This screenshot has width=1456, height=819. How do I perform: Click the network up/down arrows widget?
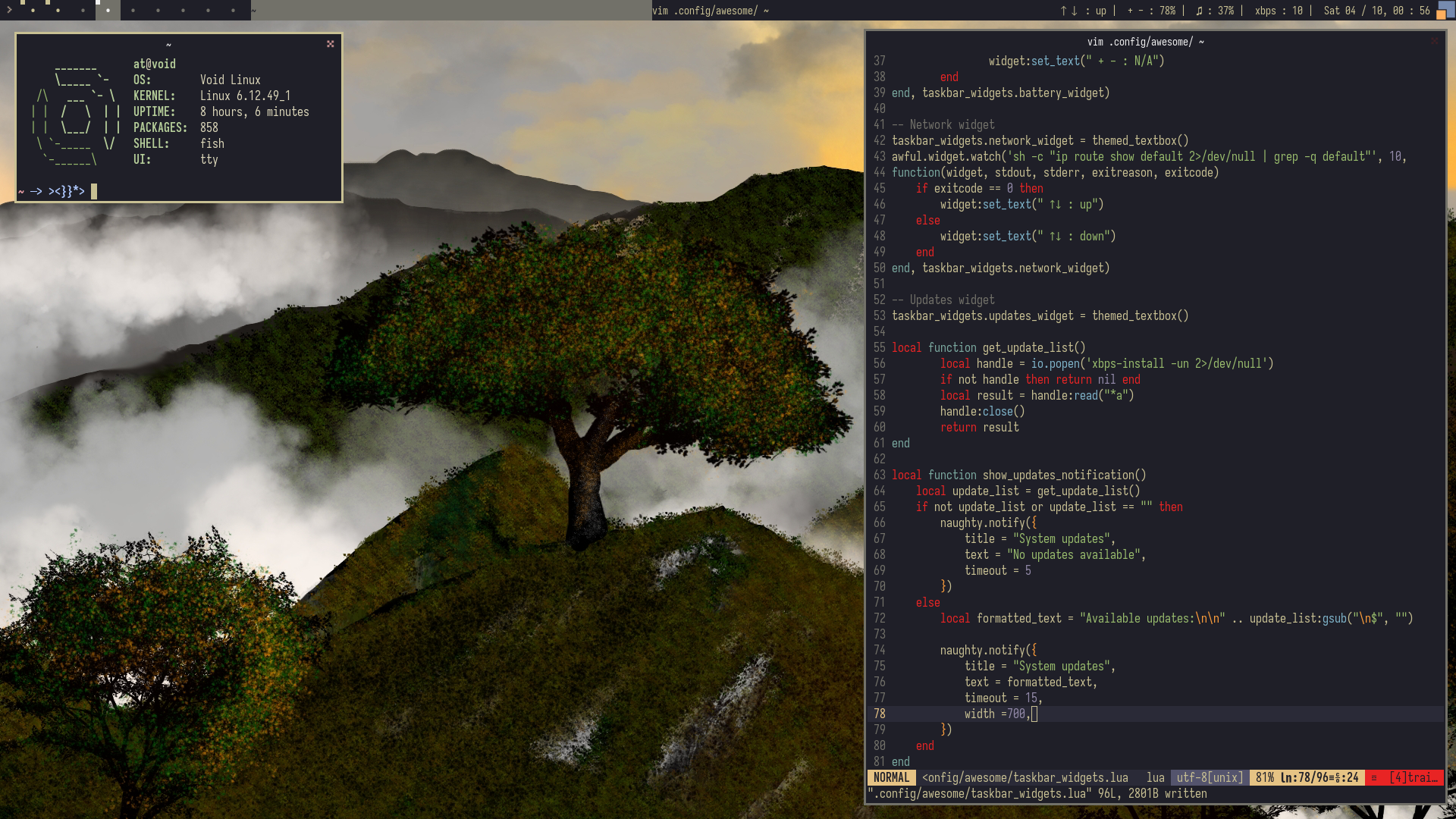(1084, 11)
